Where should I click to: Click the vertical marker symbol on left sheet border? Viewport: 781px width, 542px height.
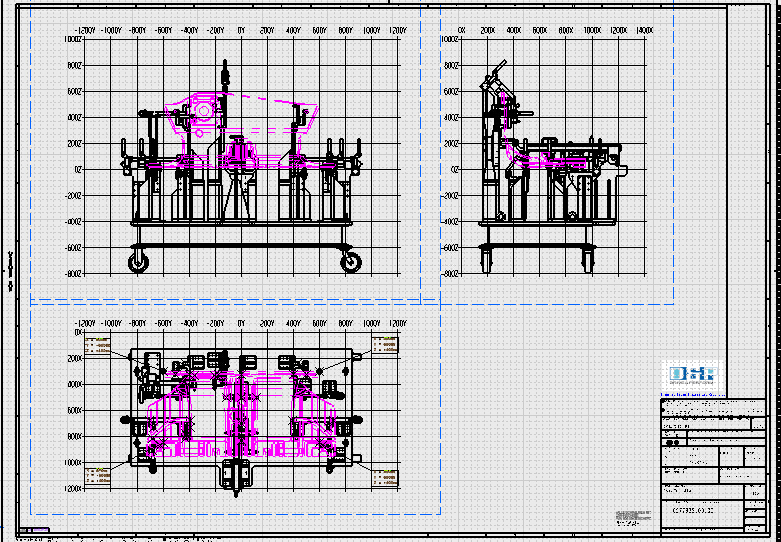(x=10, y=271)
